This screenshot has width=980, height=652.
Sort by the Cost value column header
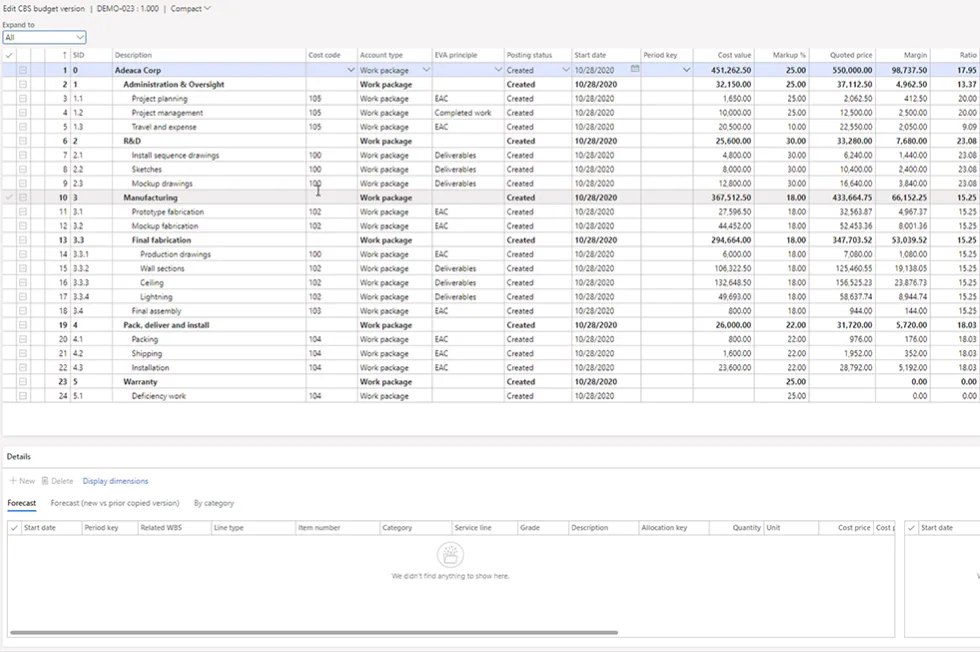click(734, 55)
